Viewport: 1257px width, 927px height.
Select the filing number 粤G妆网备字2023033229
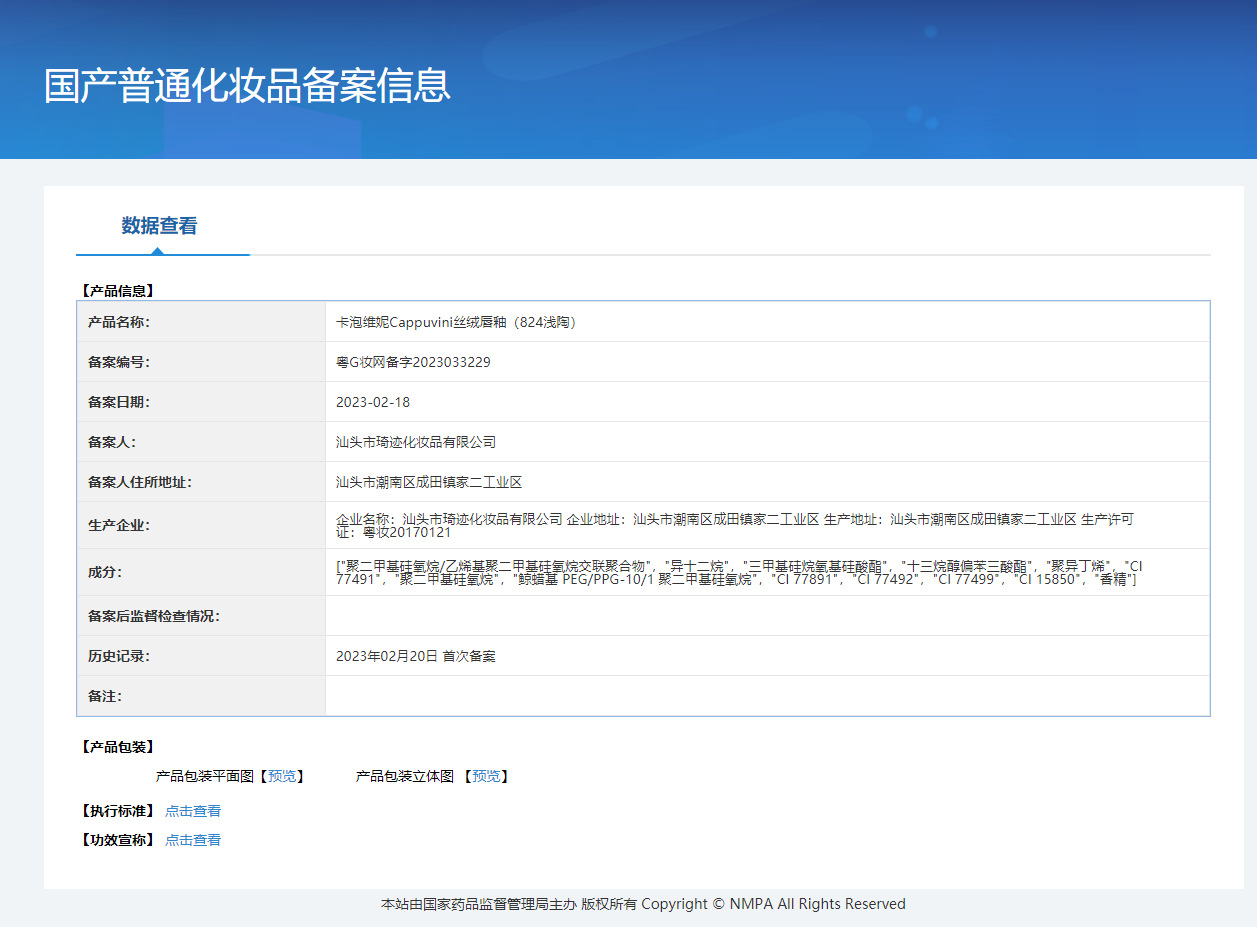pos(413,362)
